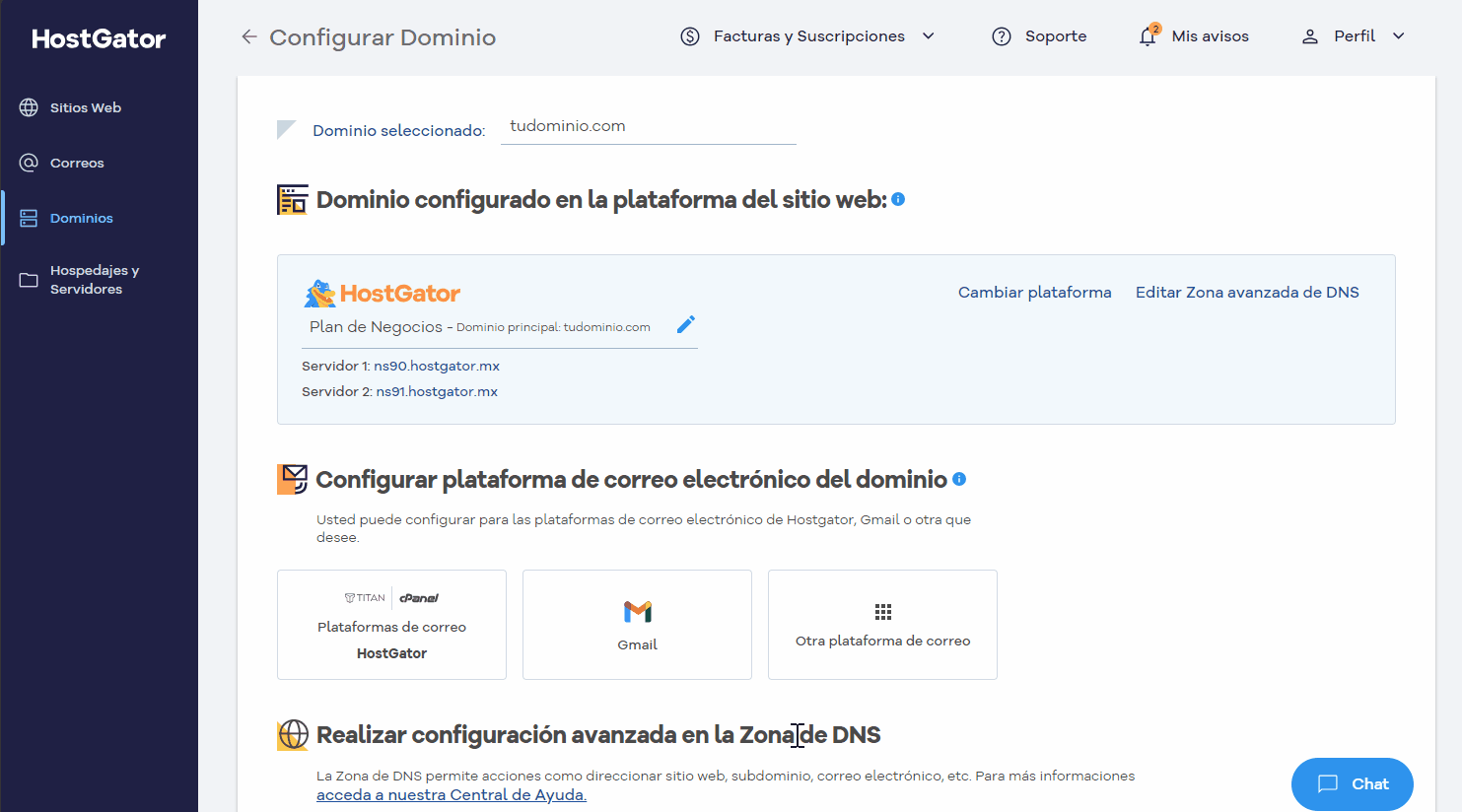Open the notifications bell icon

coord(1148,36)
